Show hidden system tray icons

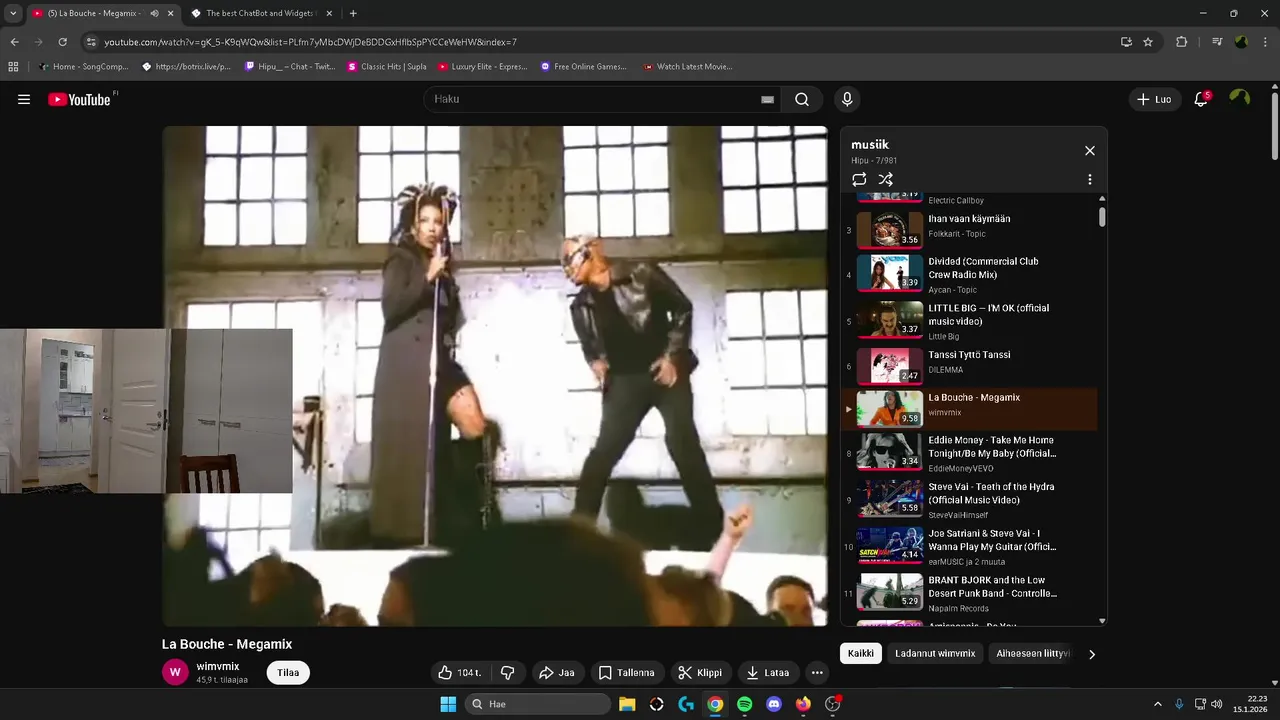coord(1158,704)
